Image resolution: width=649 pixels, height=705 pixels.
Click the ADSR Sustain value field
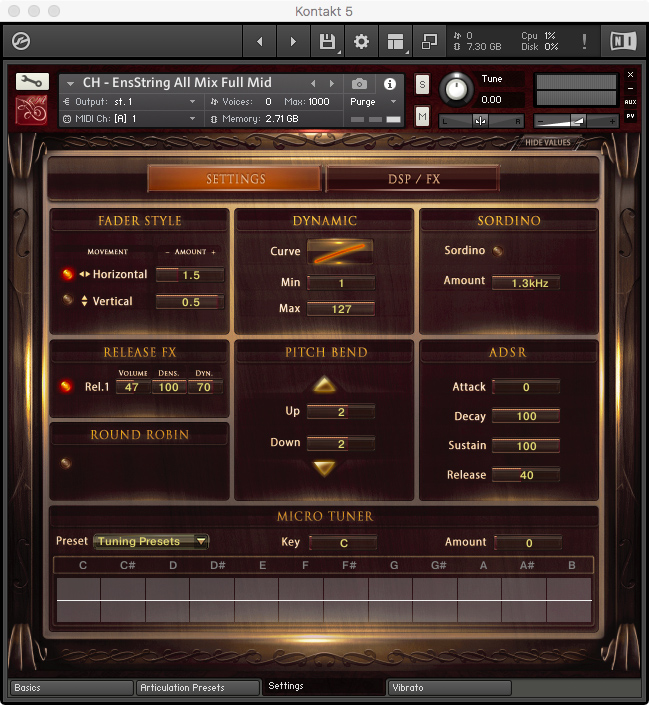click(526, 446)
